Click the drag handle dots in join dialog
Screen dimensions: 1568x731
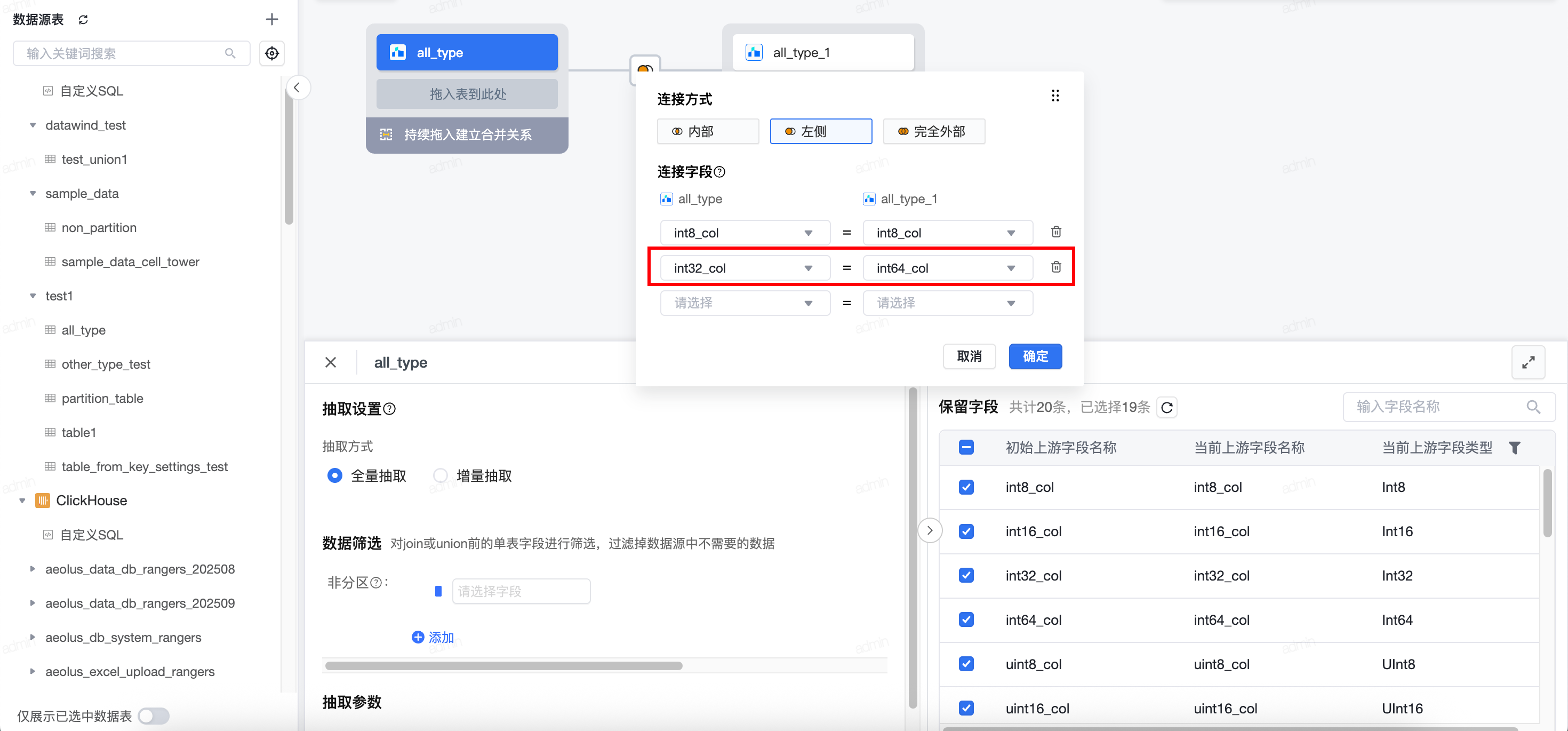click(1055, 96)
